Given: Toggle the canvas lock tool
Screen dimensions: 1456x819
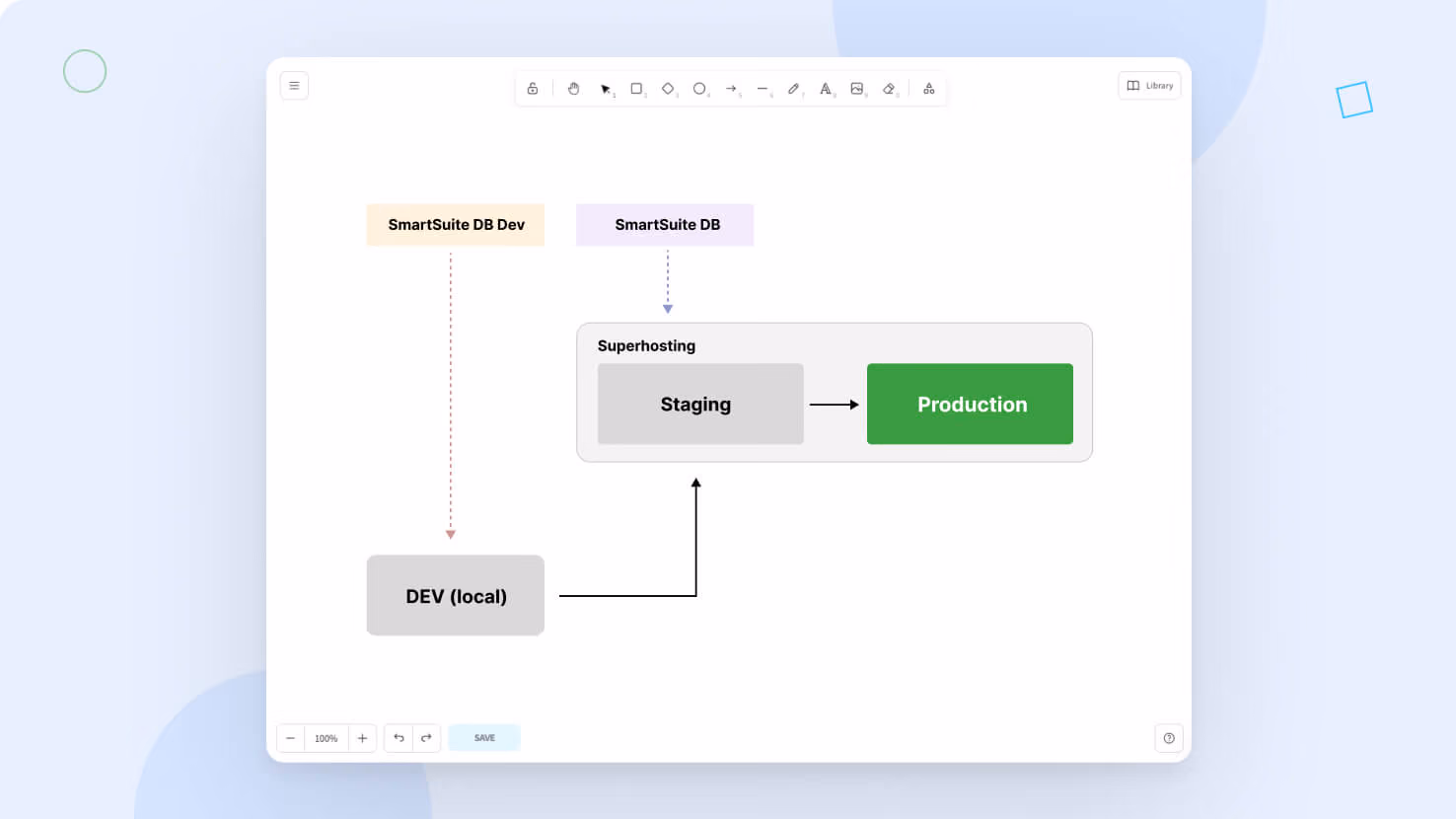Looking at the screenshot, I should pos(533,89).
